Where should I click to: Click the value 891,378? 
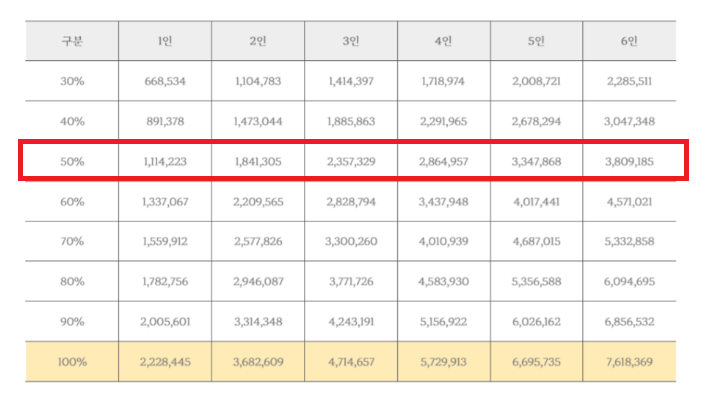pos(165,122)
